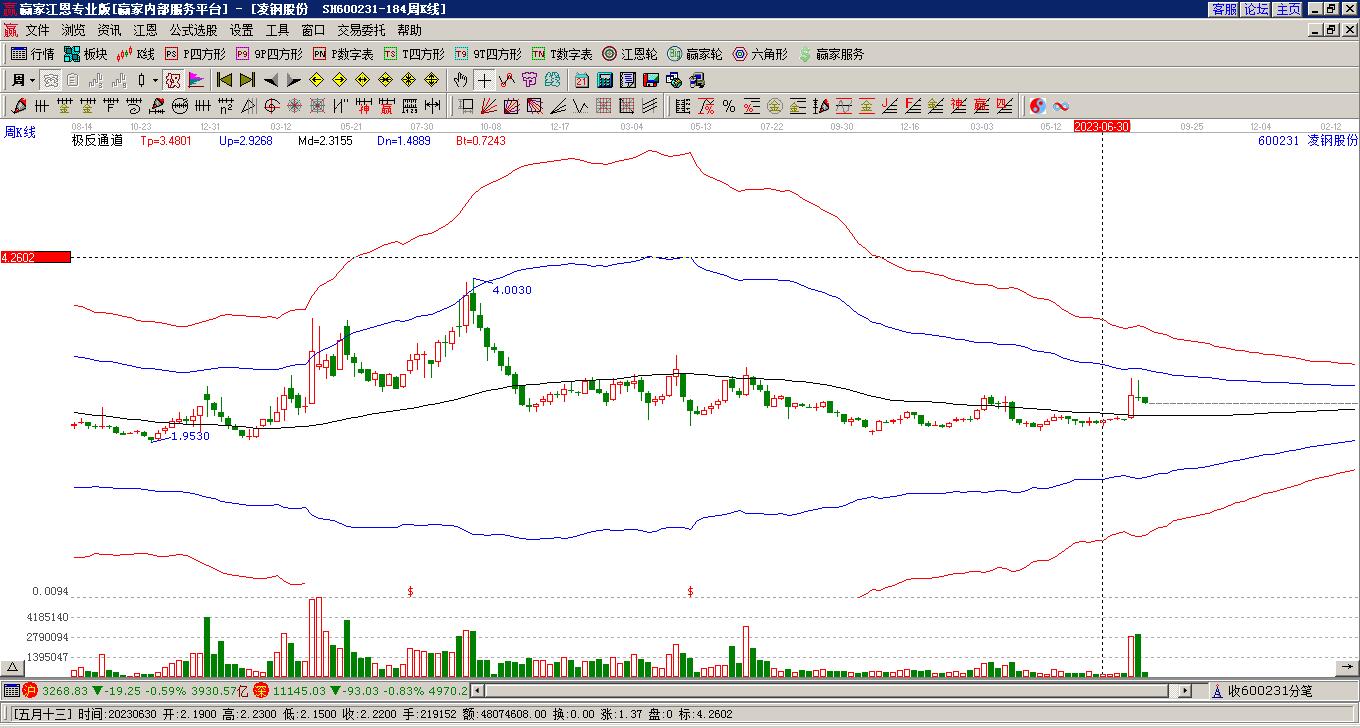
Task: Click the 主页 homepage link
Action: coord(1288,9)
